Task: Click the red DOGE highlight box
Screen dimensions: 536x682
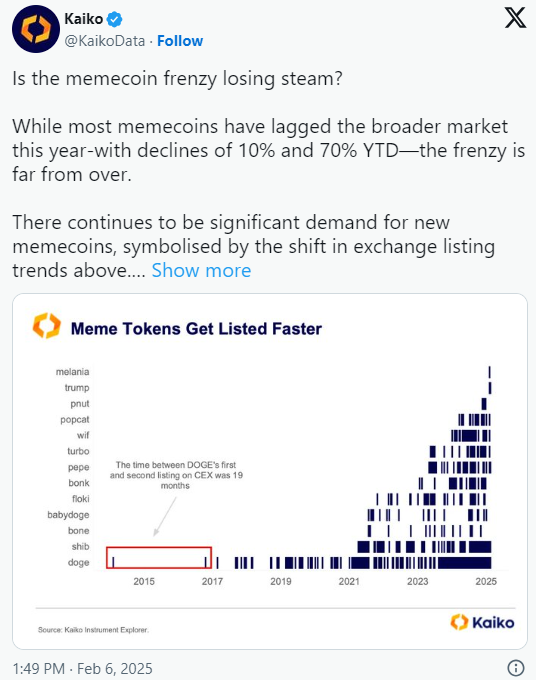Action: click(159, 558)
